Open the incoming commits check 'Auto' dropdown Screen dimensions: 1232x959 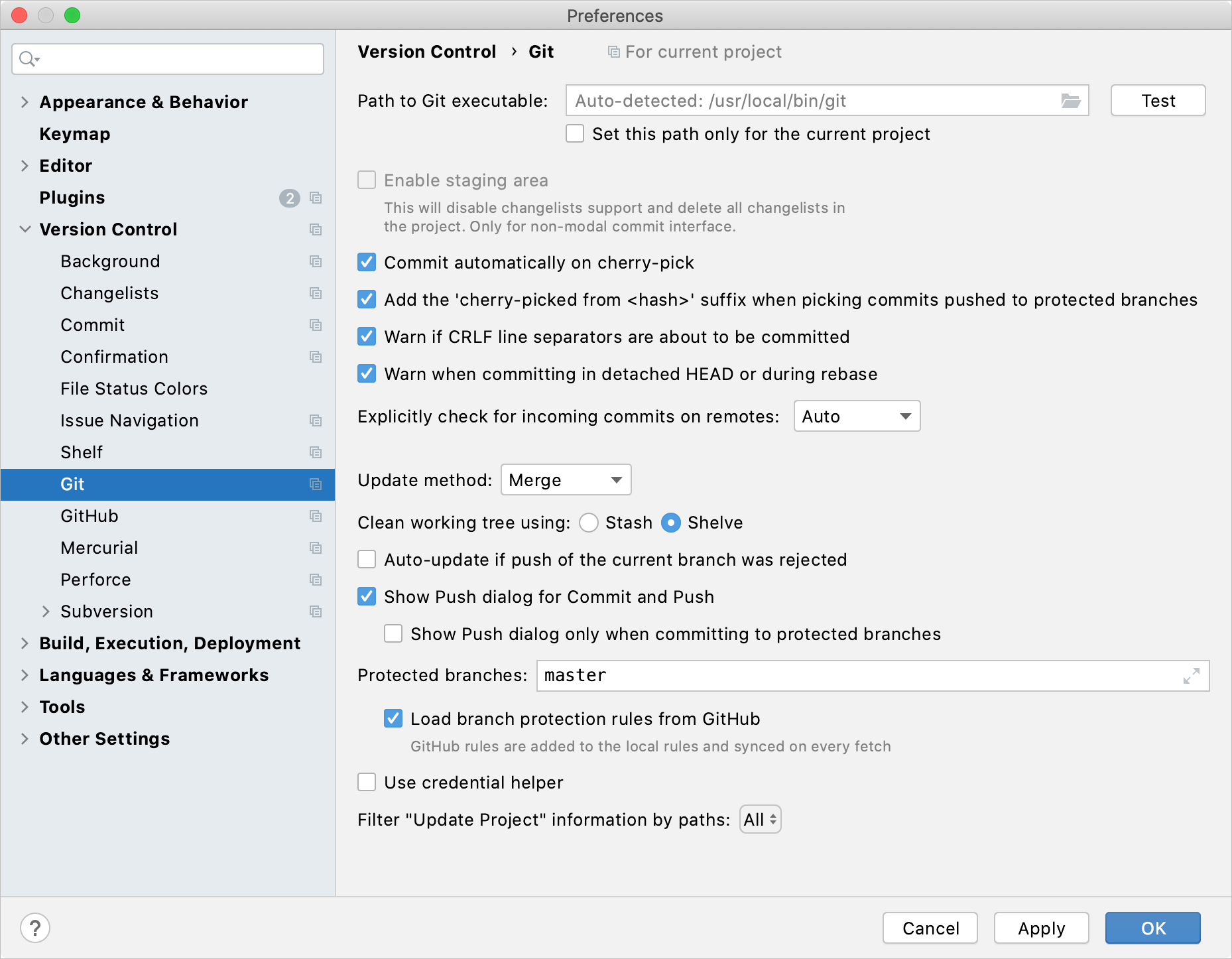857,416
